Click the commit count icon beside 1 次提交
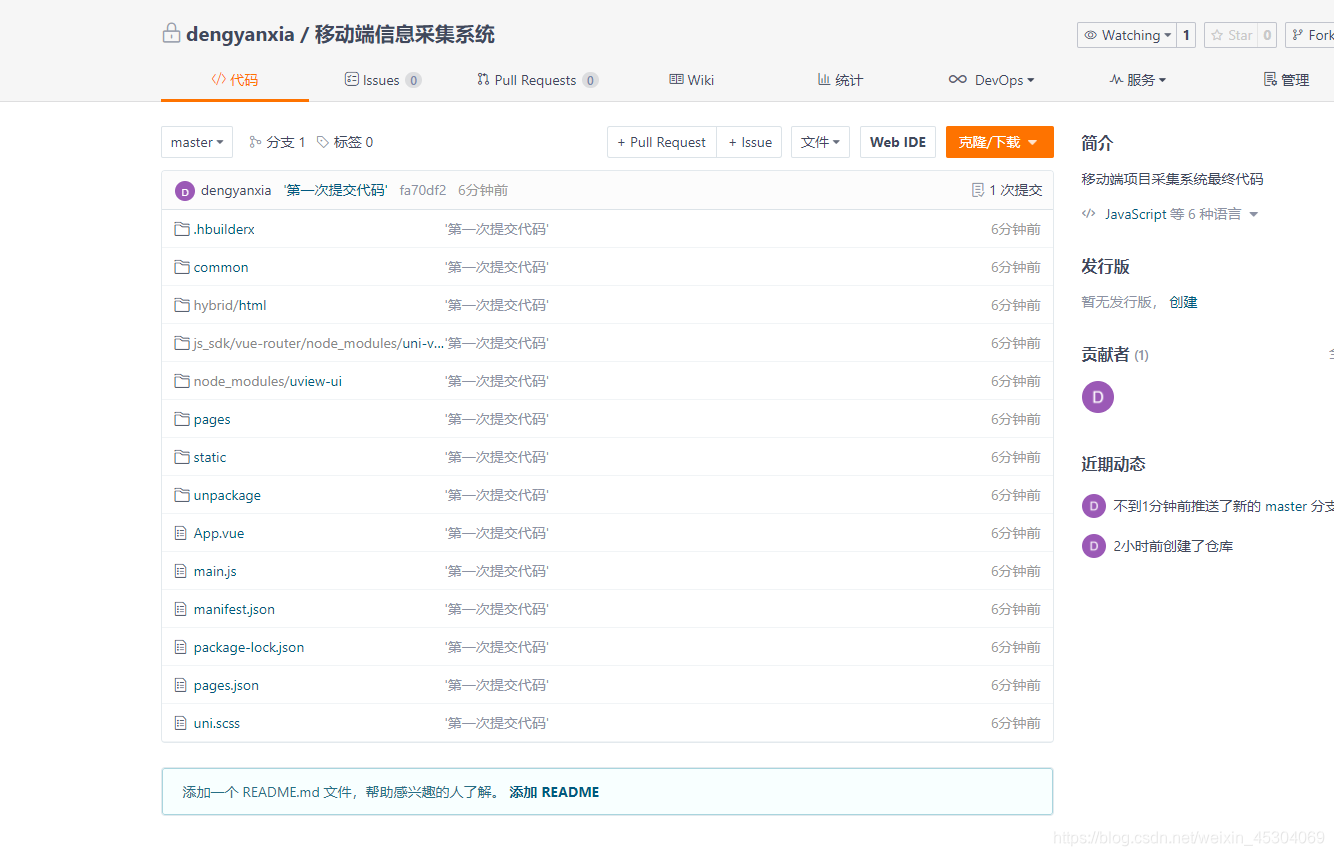 (x=978, y=190)
